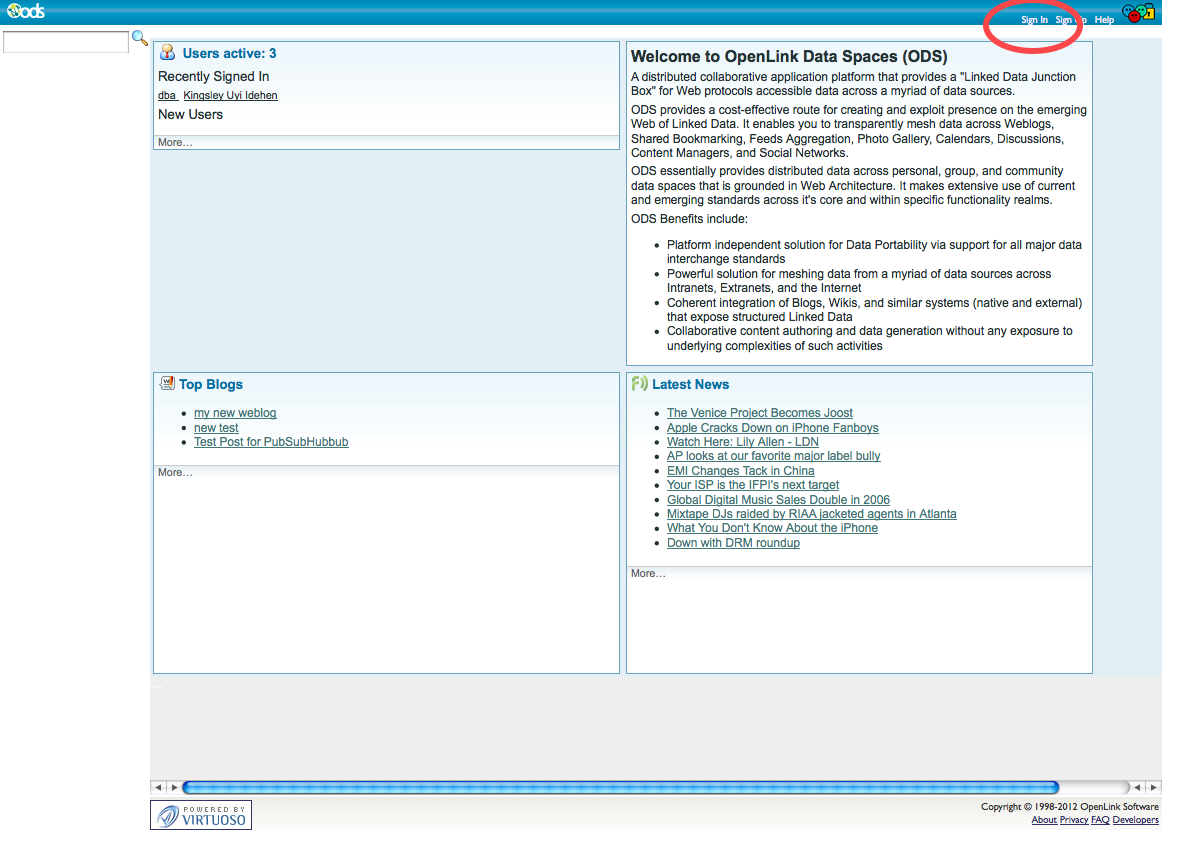Click the far-right scrollbar right arrow

[x=1153, y=787]
